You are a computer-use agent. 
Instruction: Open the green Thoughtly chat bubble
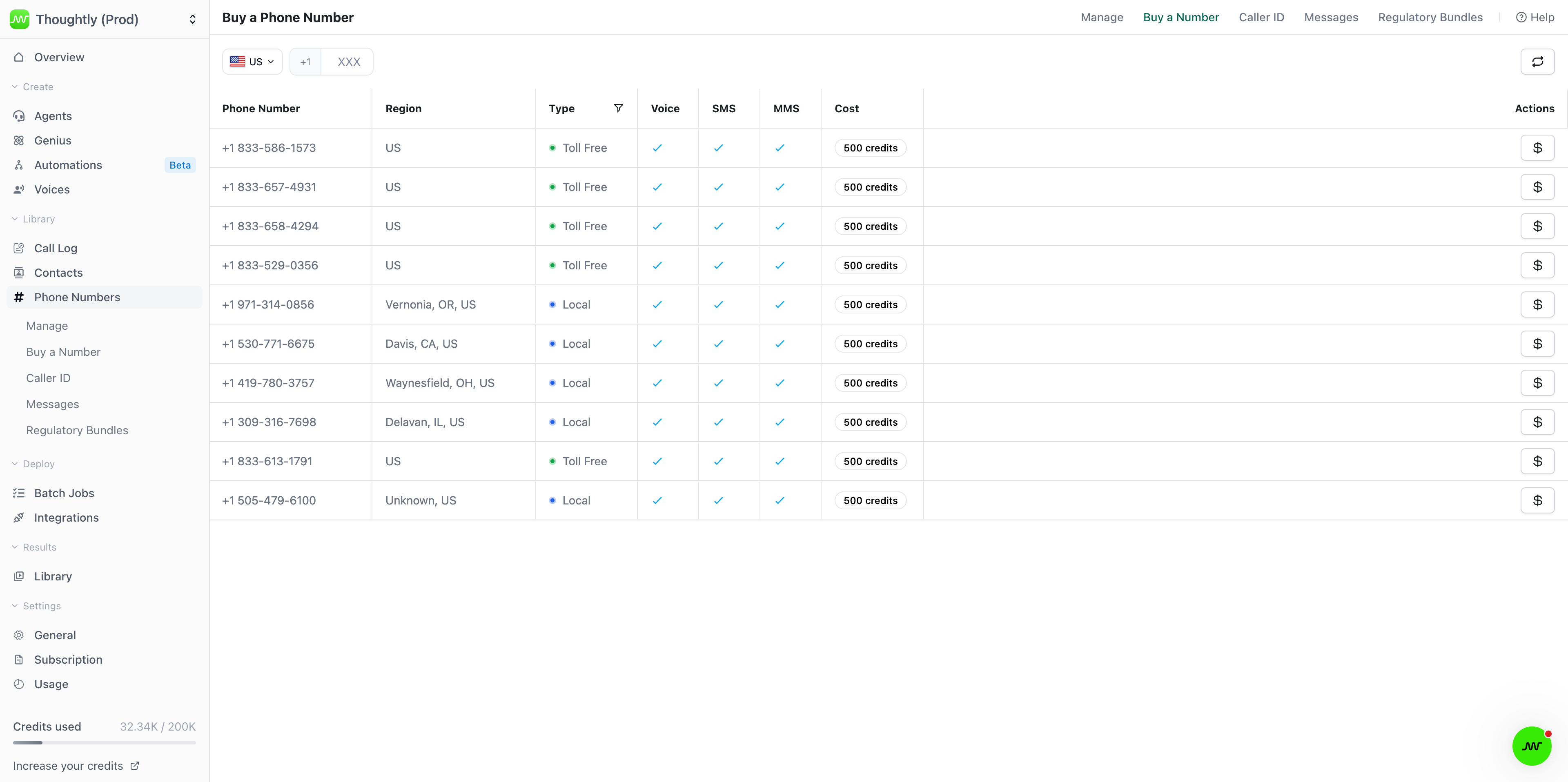tap(1532, 746)
